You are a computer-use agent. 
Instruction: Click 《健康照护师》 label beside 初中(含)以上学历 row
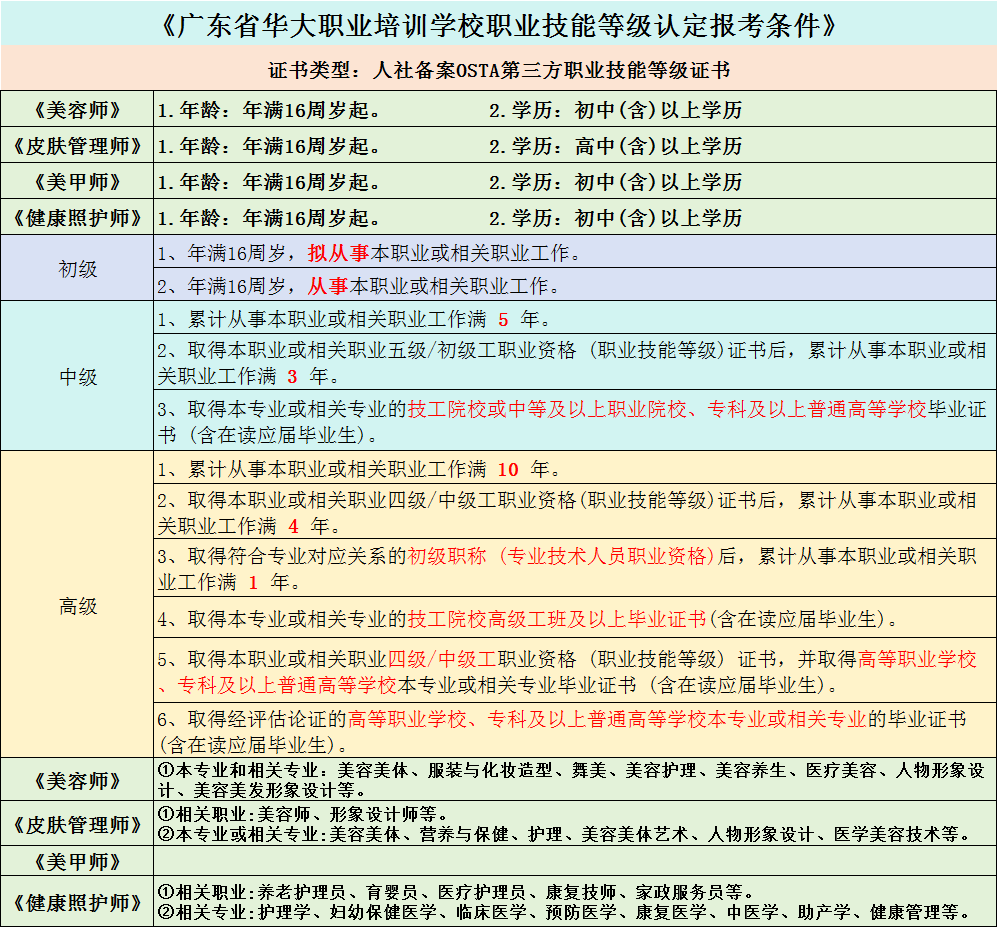click(77, 217)
